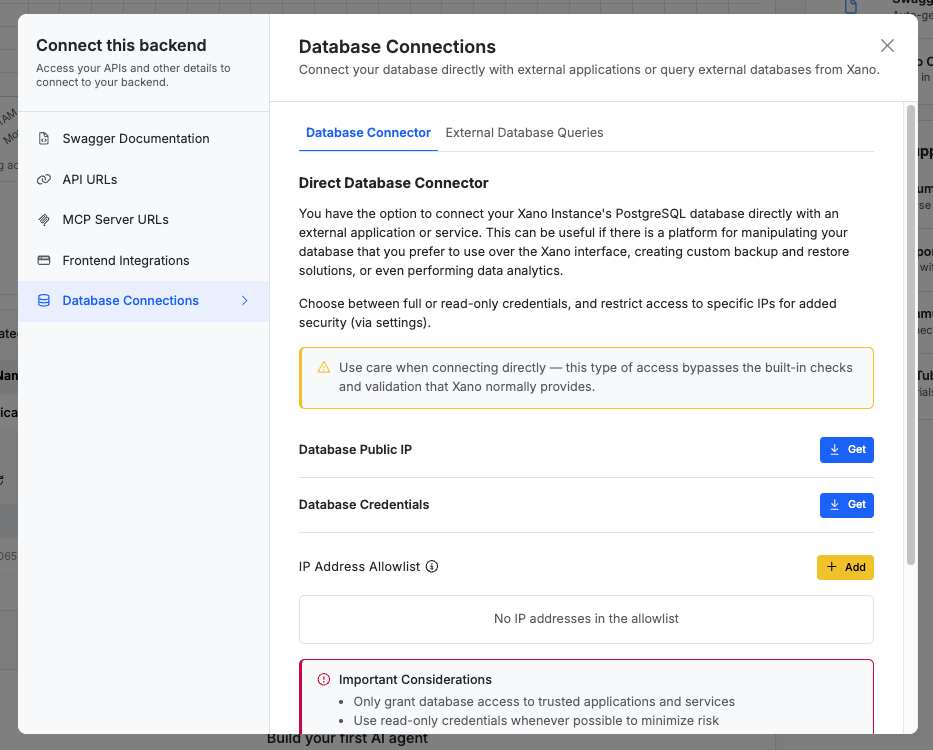Add an IP address to the allowlist
Image resolution: width=933 pixels, height=750 pixels.
[845, 567]
